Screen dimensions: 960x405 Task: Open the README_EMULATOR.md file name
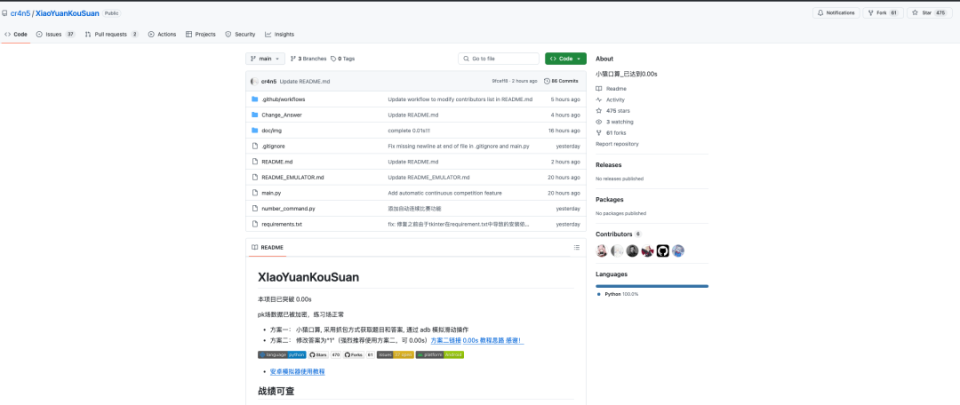coord(293,177)
